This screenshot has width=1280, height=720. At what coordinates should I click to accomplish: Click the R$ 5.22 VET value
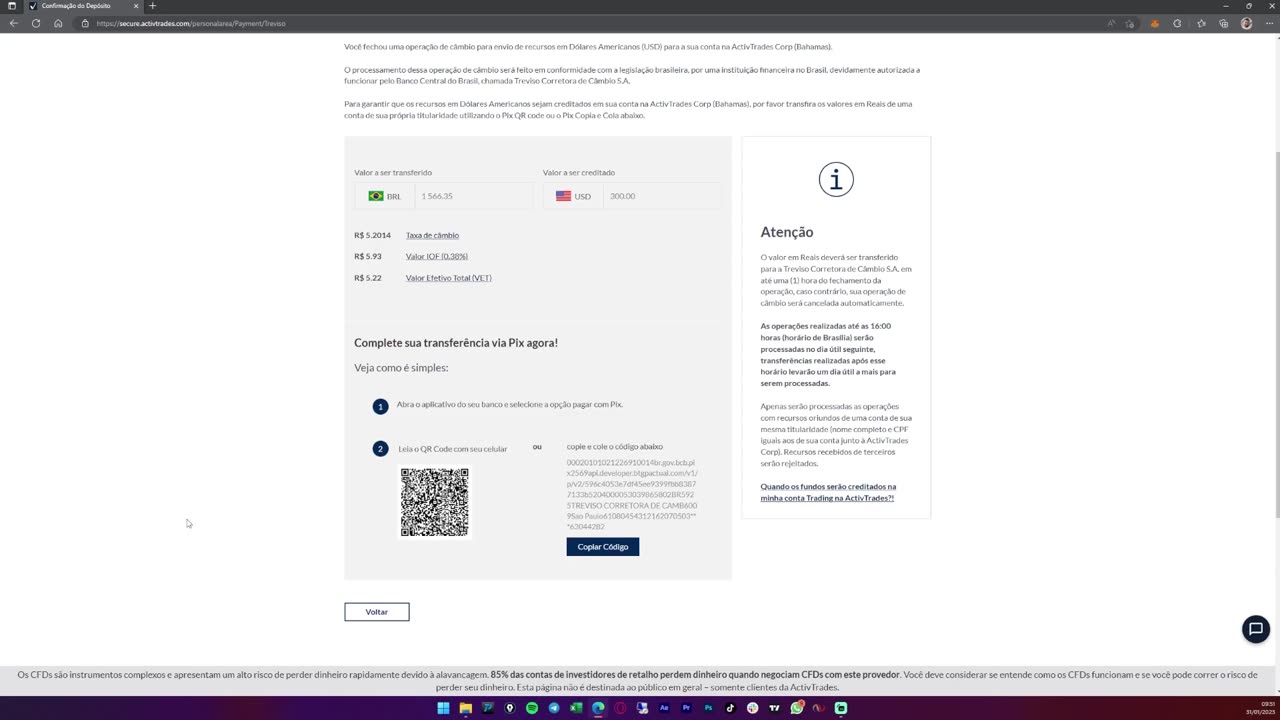coord(368,278)
